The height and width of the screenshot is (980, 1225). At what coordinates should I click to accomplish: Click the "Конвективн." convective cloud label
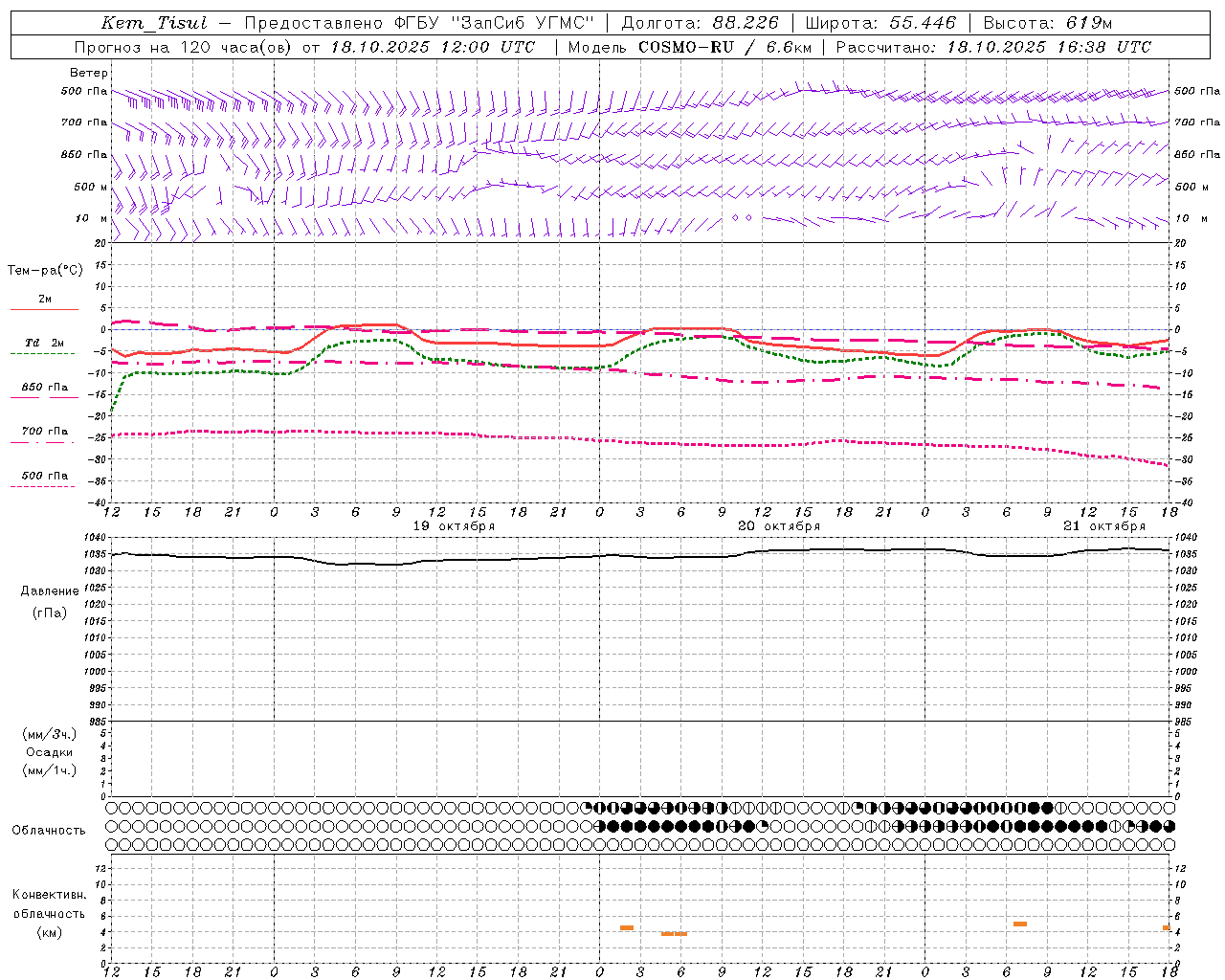[49, 895]
